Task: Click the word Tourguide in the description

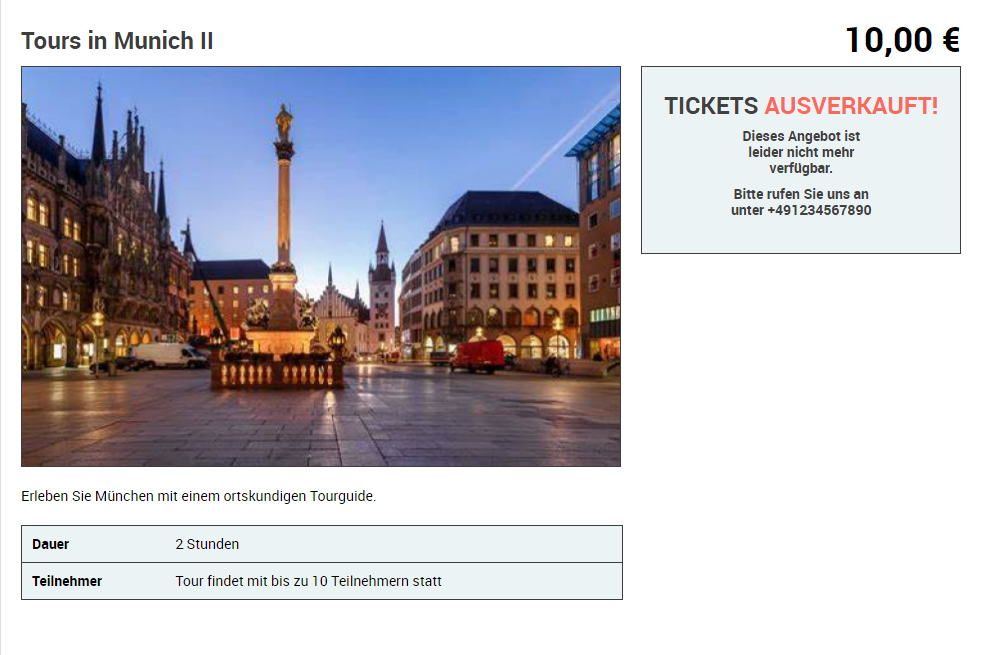Action: 343,496
